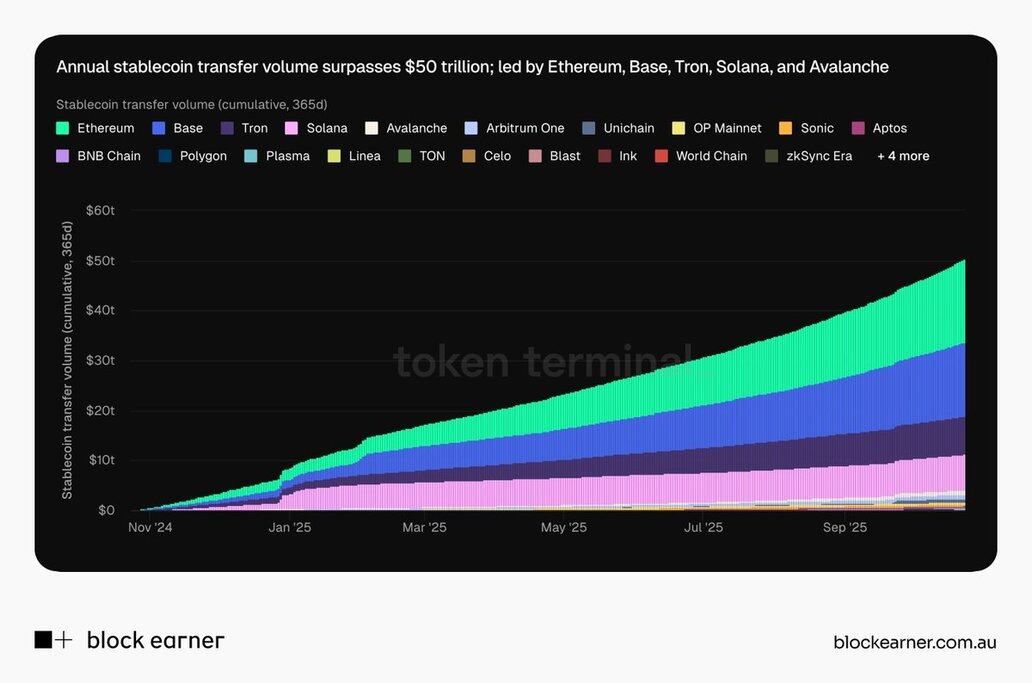Expand the '+ 4 more' legend items
Screen dimensions: 1032x683
(x=903, y=156)
